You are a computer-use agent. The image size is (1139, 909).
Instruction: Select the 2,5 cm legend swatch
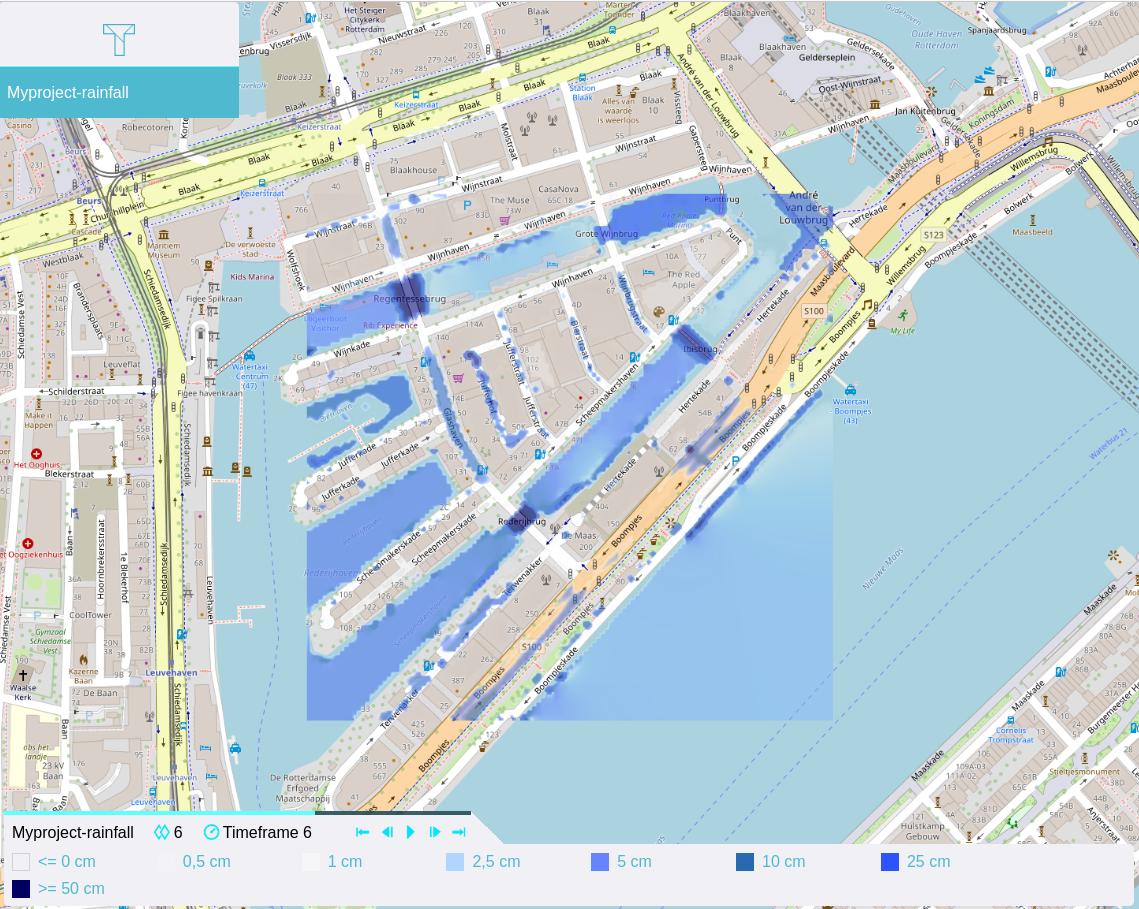point(455,862)
